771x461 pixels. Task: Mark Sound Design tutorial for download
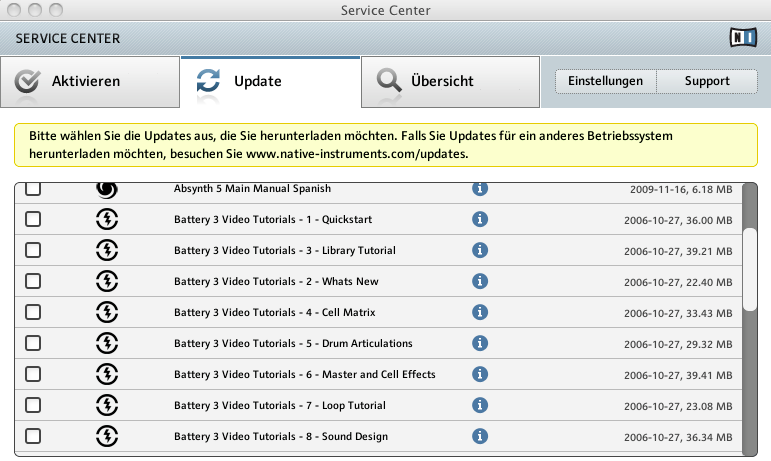click(x=33, y=436)
